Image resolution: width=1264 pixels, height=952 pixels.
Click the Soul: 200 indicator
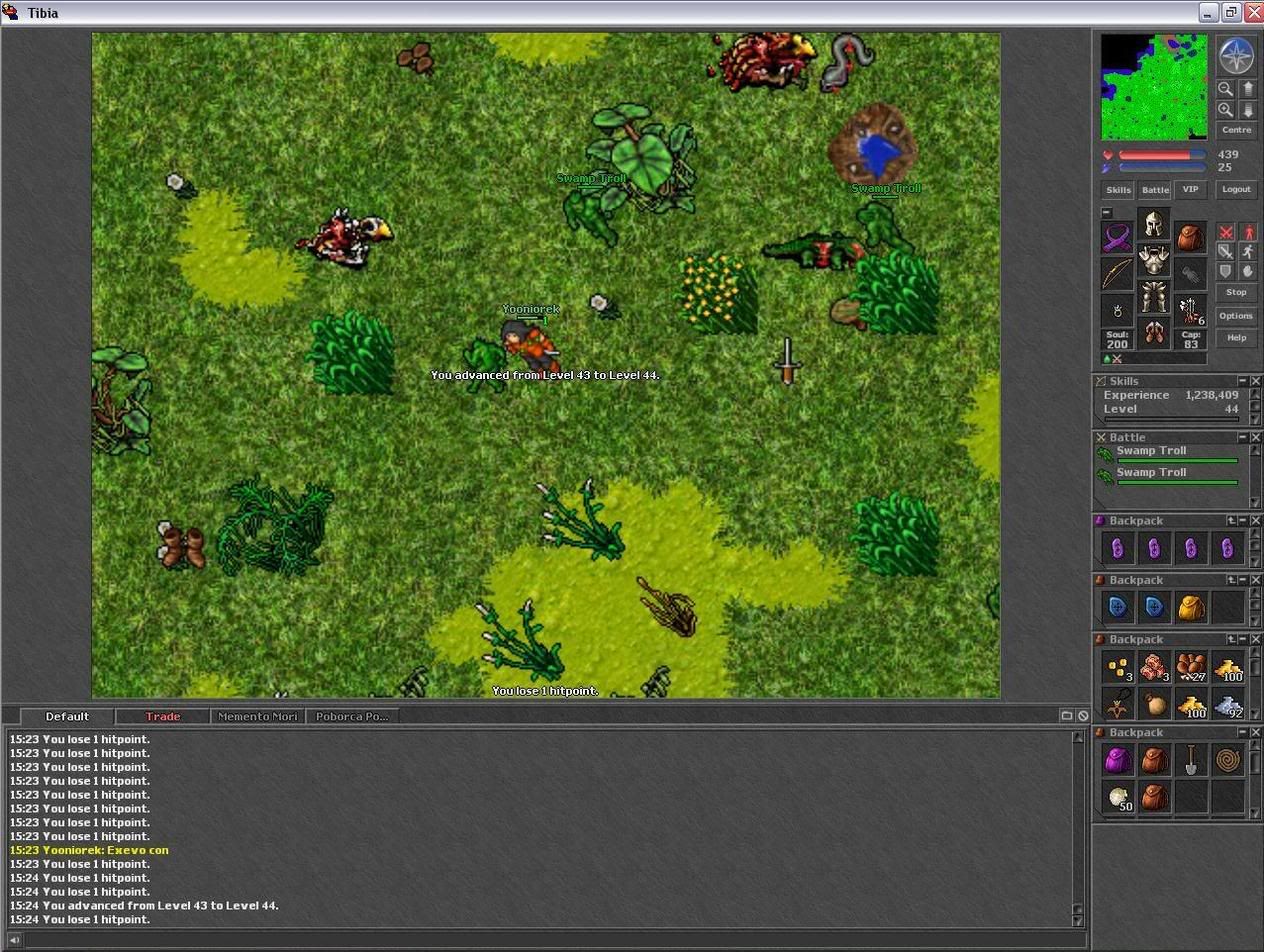[1118, 340]
